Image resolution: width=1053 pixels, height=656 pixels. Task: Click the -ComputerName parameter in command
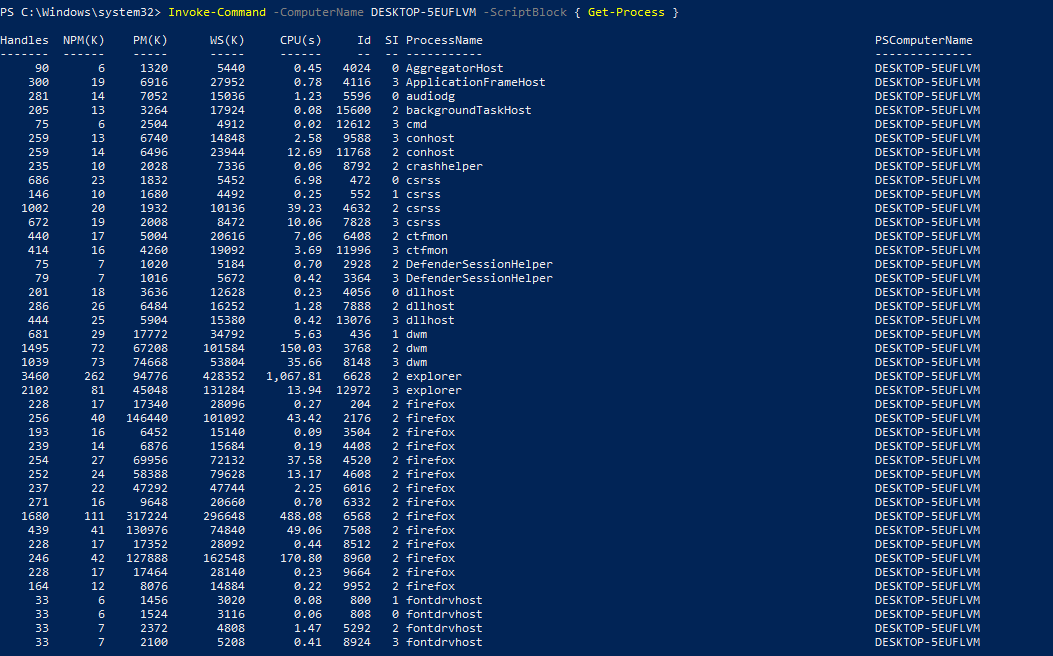(x=318, y=12)
